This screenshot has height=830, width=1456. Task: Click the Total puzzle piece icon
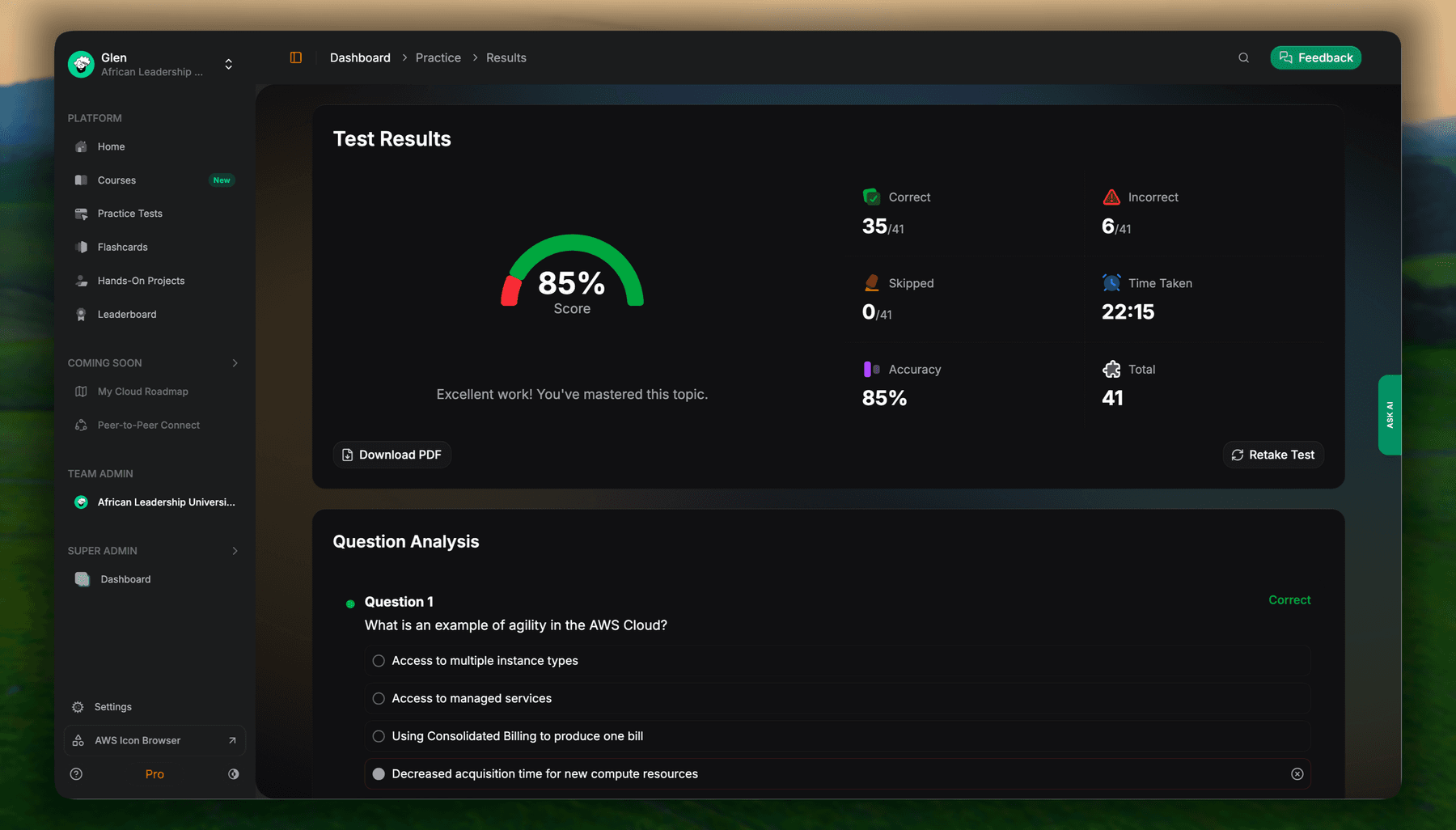tap(1111, 369)
